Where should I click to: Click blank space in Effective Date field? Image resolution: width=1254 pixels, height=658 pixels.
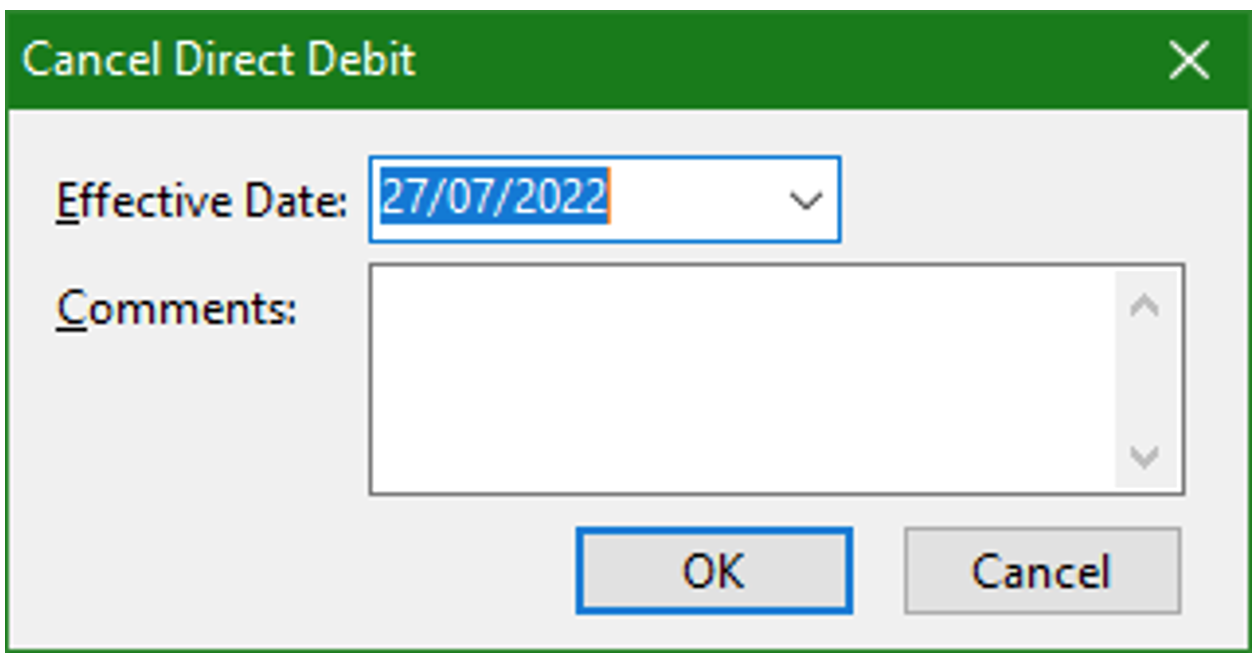point(695,199)
